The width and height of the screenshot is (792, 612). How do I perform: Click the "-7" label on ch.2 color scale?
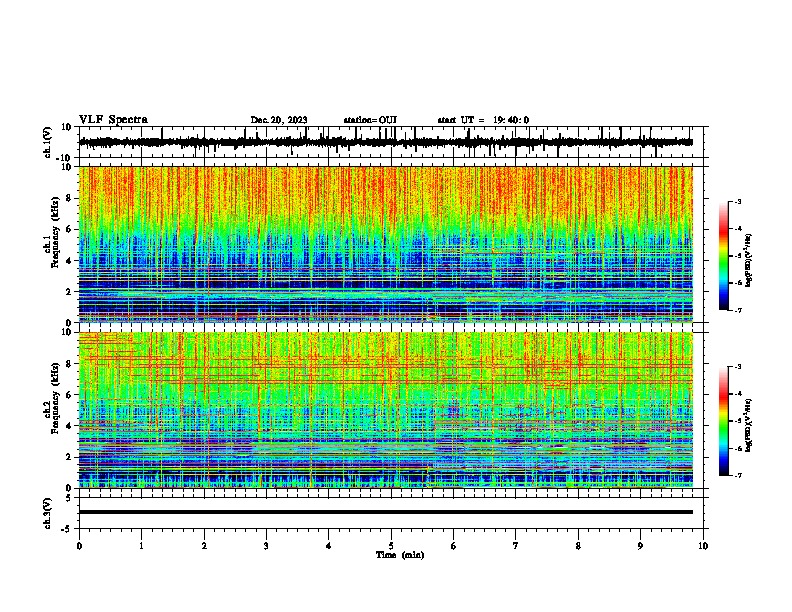(738, 475)
